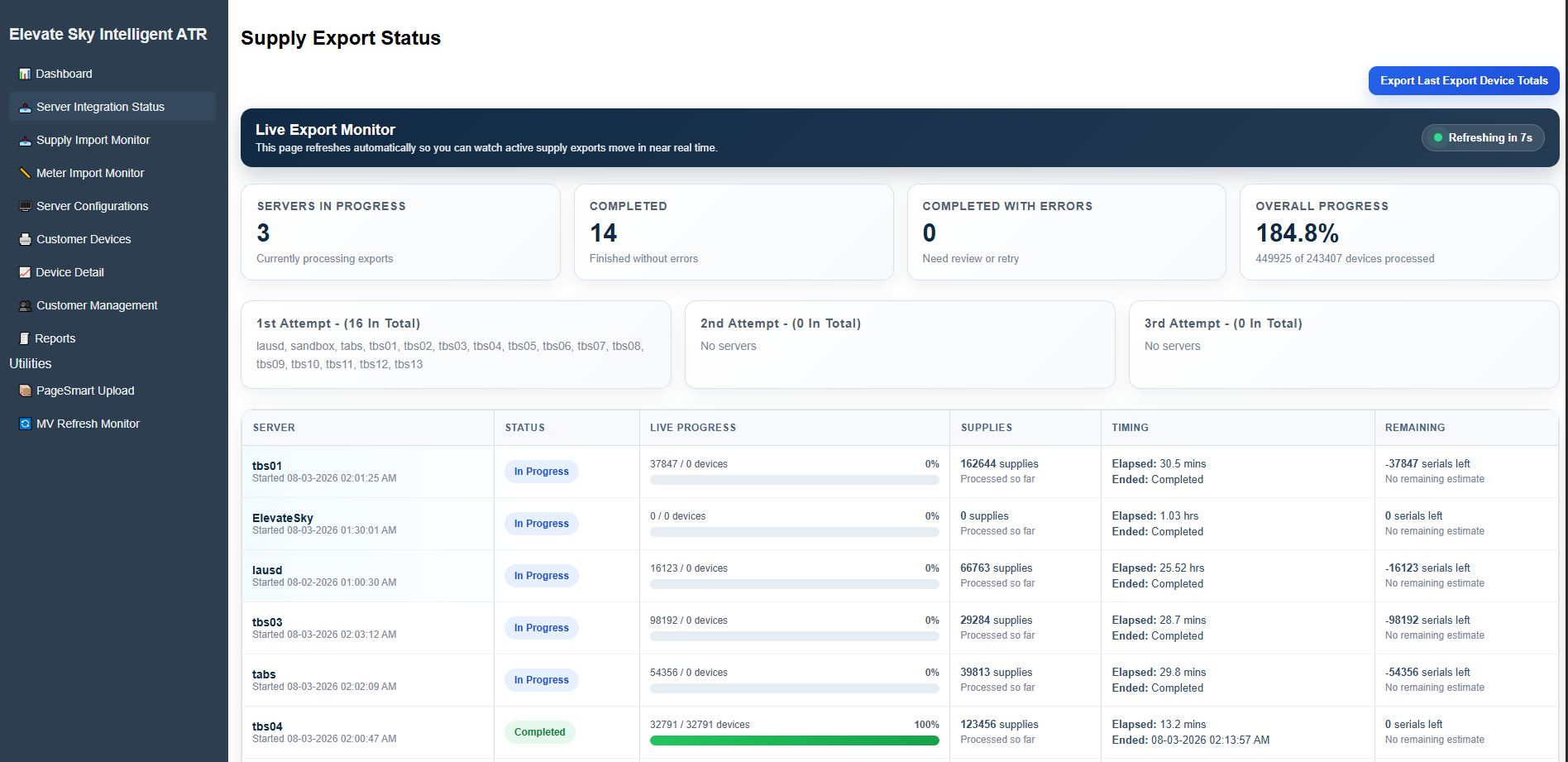This screenshot has height=762, width=1568.
Task: Click the Supply Export Status heading
Action: point(341,38)
